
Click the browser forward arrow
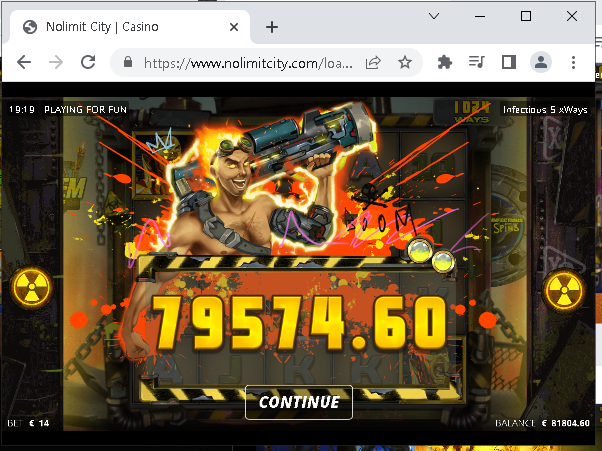(56, 62)
